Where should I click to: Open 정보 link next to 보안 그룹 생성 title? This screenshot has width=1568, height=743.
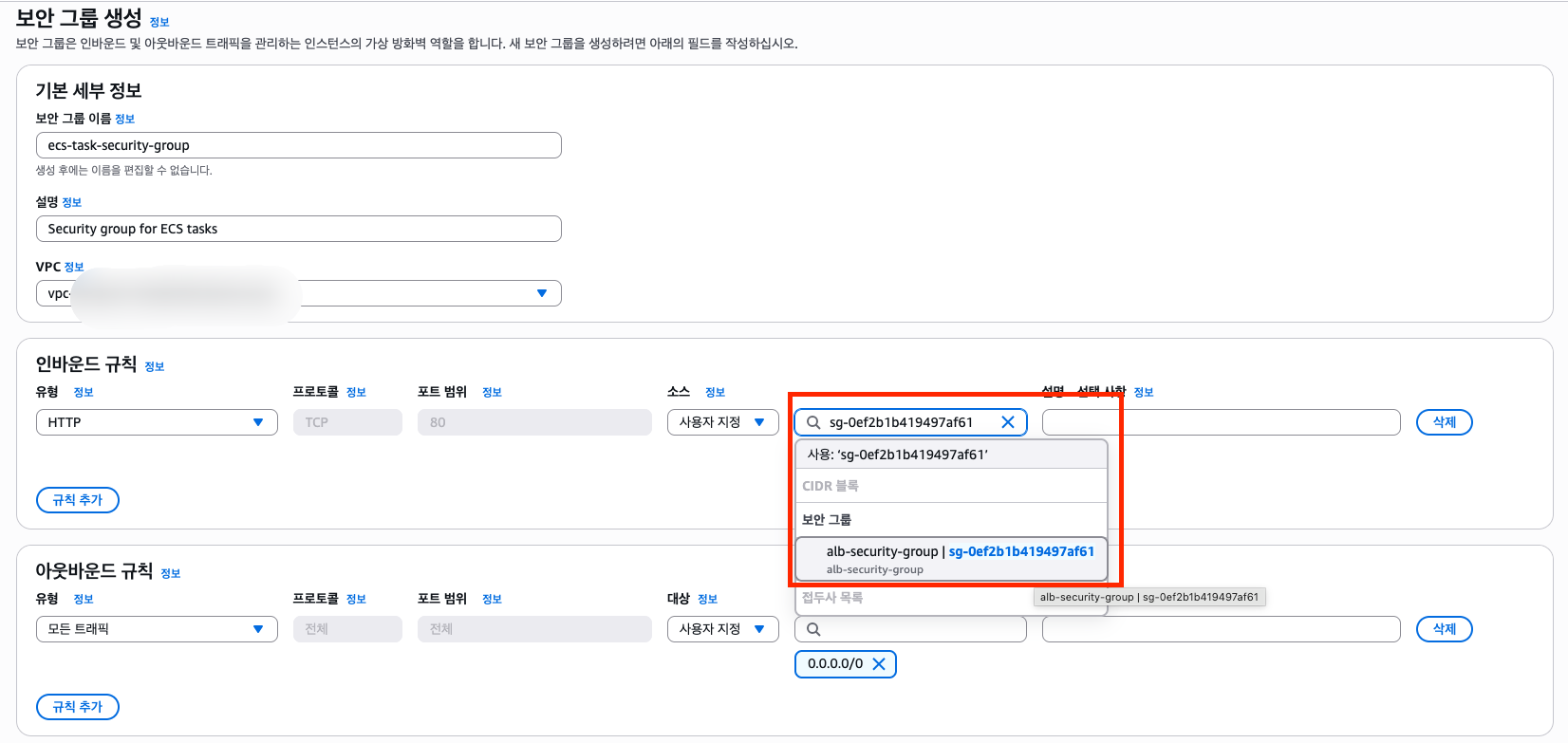pyautogui.click(x=159, y=22)
